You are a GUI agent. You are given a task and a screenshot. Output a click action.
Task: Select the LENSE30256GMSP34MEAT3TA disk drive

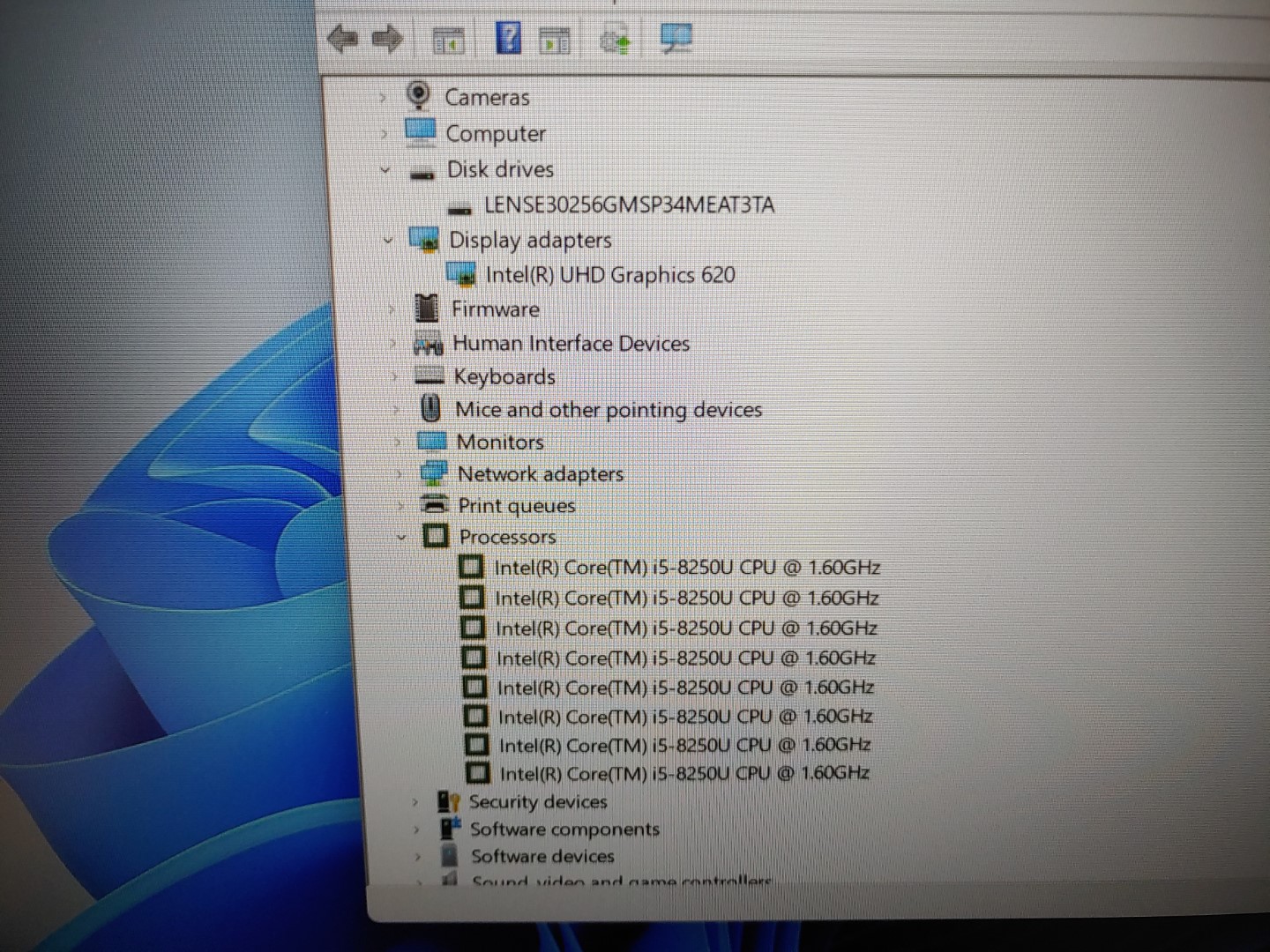pos(629,205)
